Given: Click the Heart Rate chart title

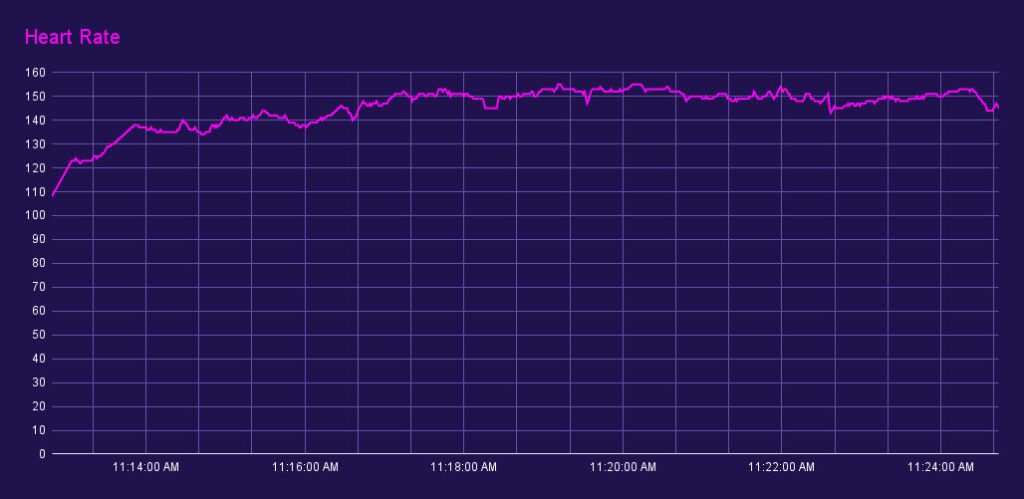Looking at the screenshot, I should [x=72, y=37].
